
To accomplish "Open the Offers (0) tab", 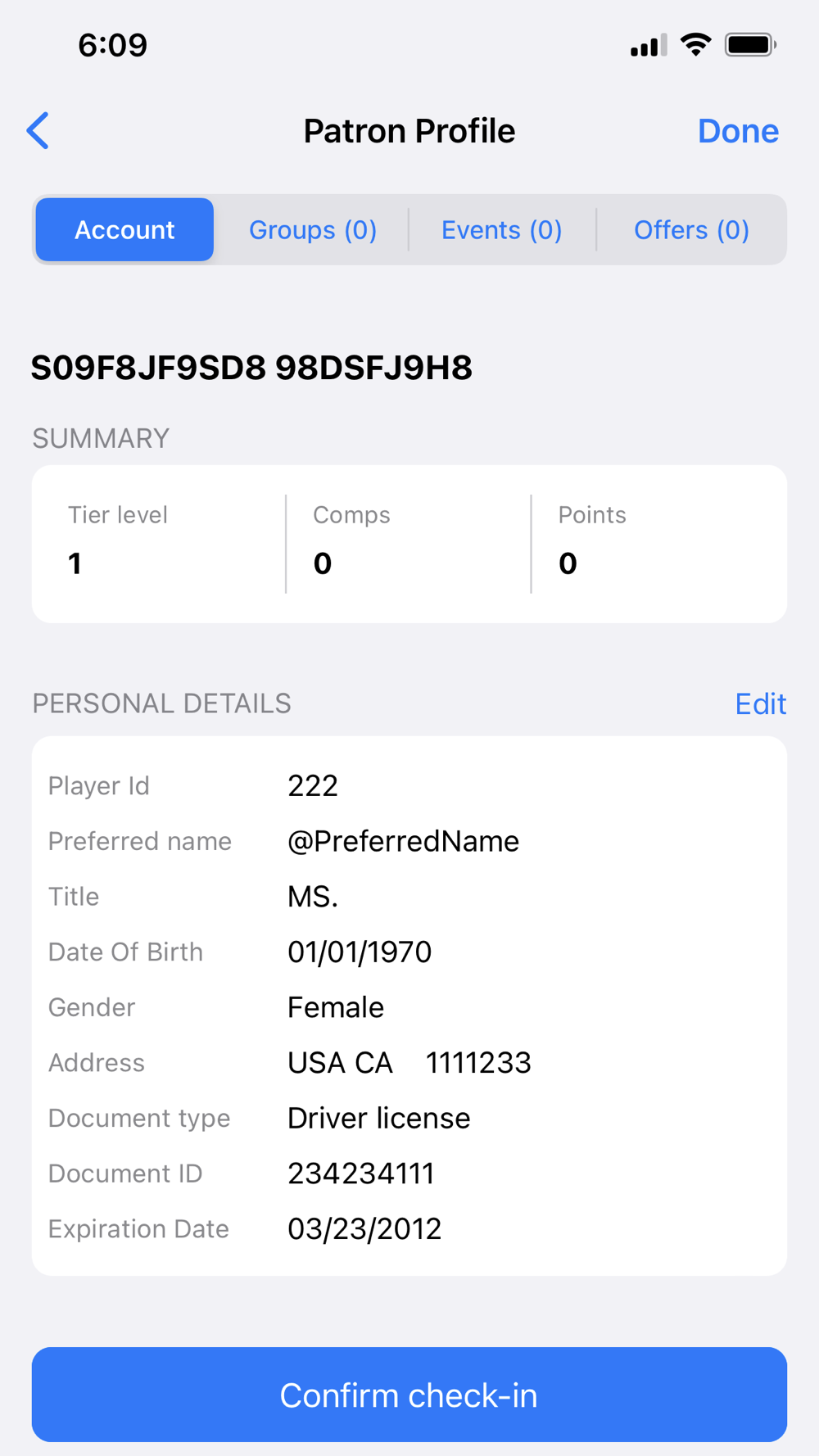I will pos(691,230).
